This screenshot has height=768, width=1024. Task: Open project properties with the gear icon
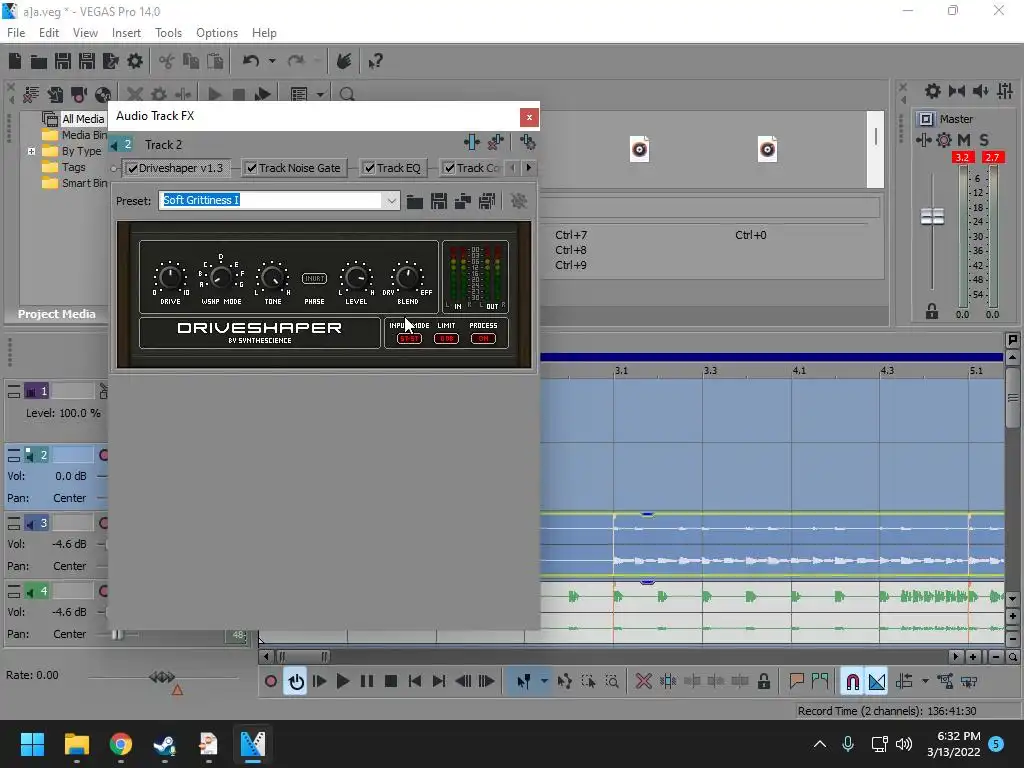pyautogui.click(x=135, y=61)
